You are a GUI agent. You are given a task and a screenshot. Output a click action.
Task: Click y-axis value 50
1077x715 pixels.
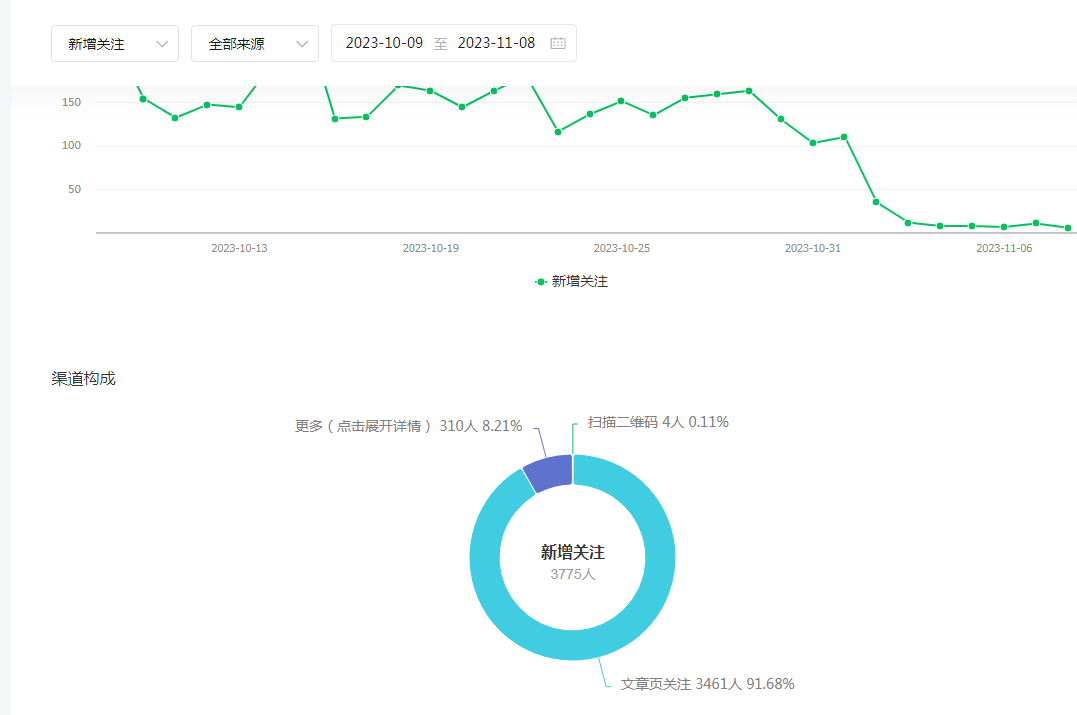74,190
